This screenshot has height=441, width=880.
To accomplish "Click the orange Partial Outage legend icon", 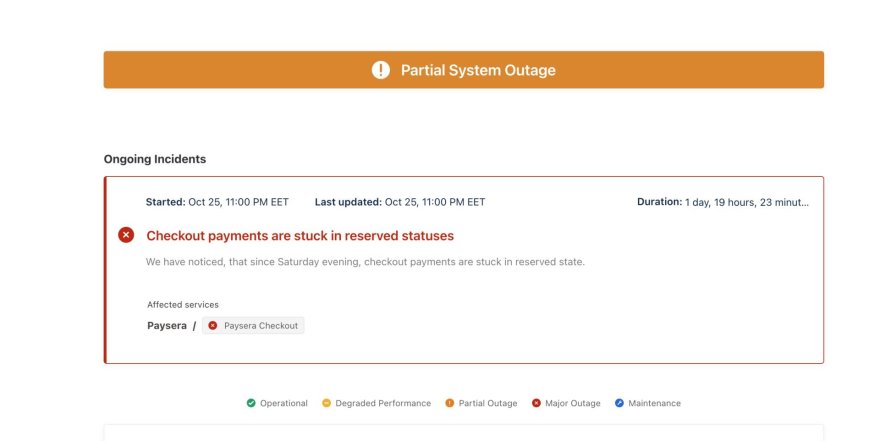I will click(x=449, y=403).
